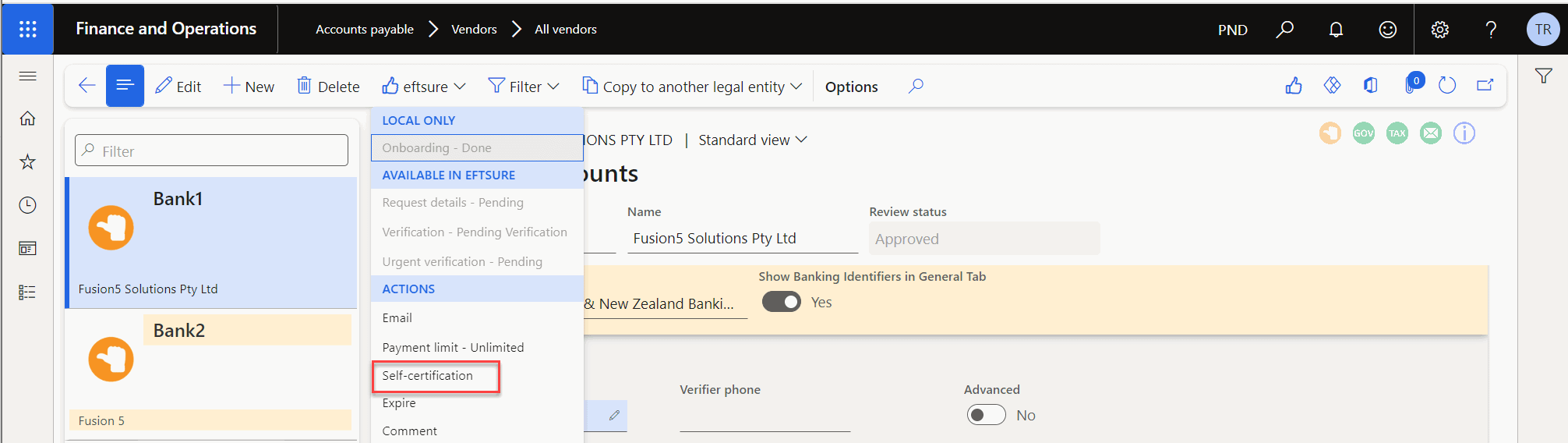The width and height of the screenshot is (1568, 443).
Task: Toggle the list view button
Action: (125, 86)
